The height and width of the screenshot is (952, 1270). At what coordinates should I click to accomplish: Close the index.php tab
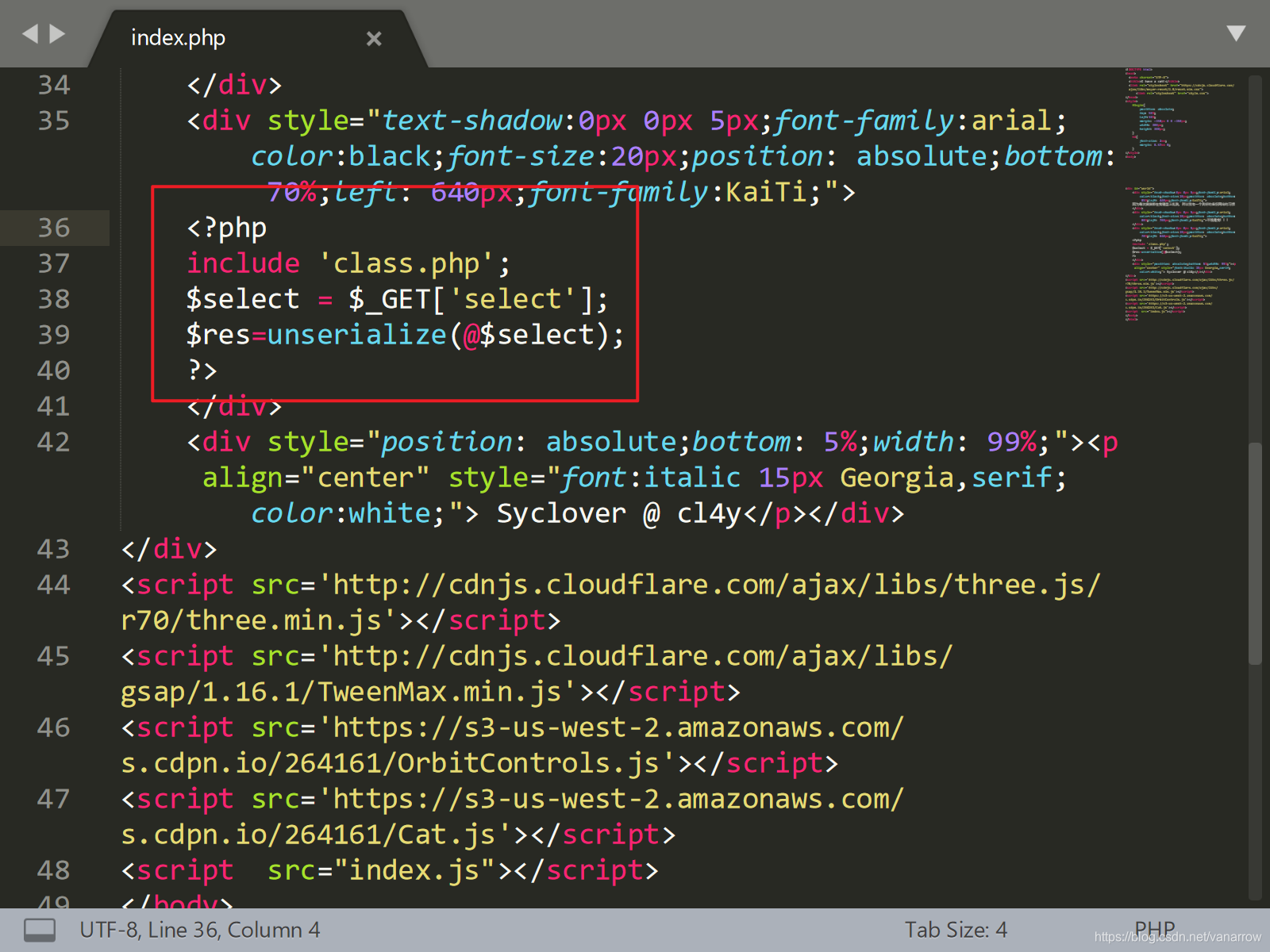coord(374,38)
